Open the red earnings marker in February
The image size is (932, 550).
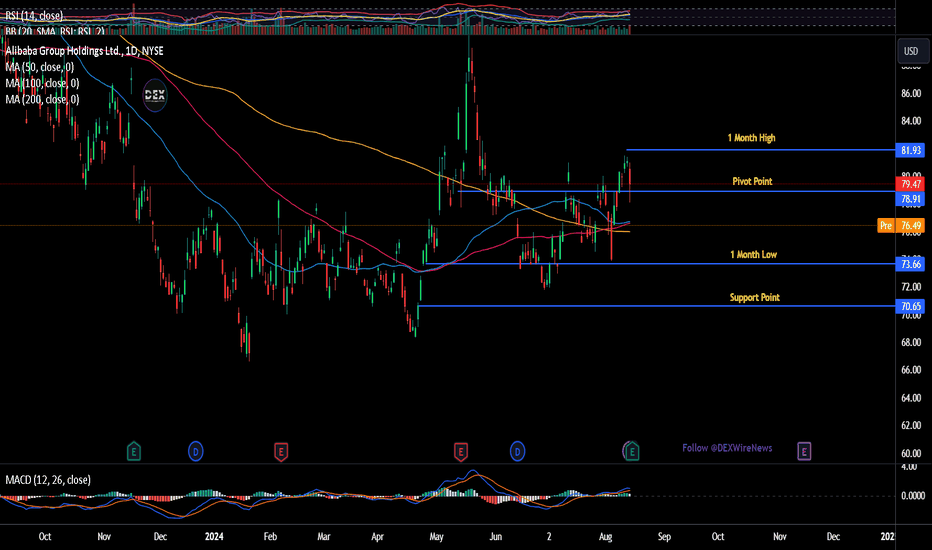click(x=281, y=452)
